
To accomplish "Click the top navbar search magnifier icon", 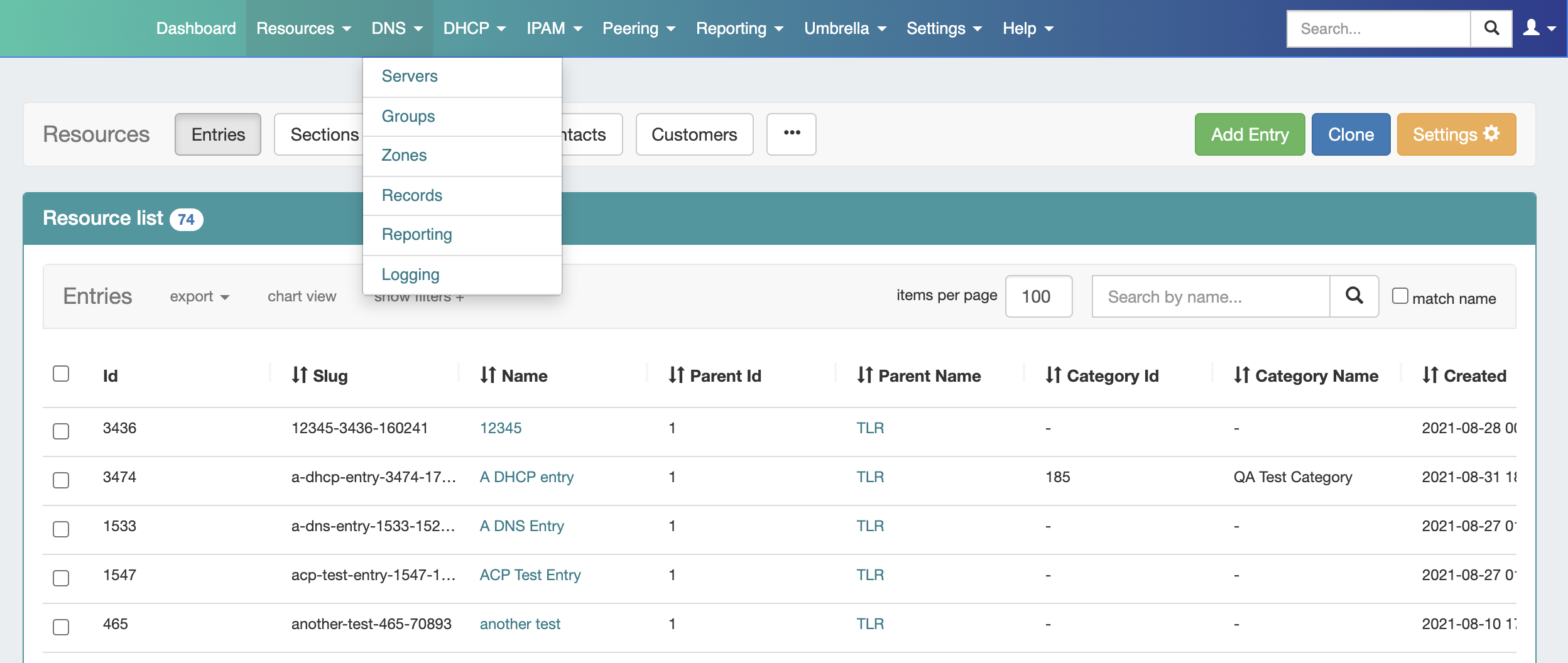I will [x=1491, y=28].
